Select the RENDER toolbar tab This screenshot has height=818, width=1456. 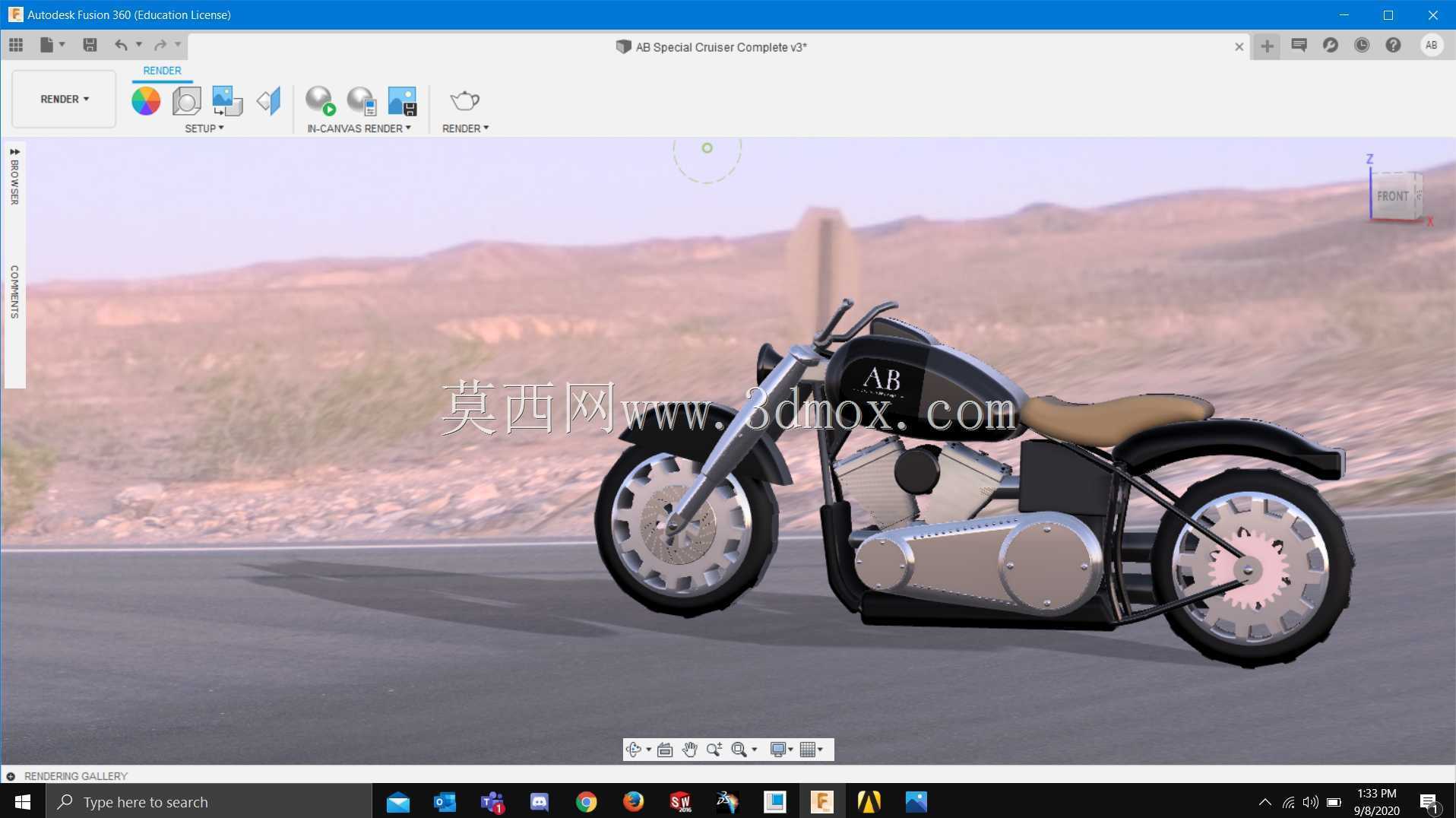pos(162,71)
